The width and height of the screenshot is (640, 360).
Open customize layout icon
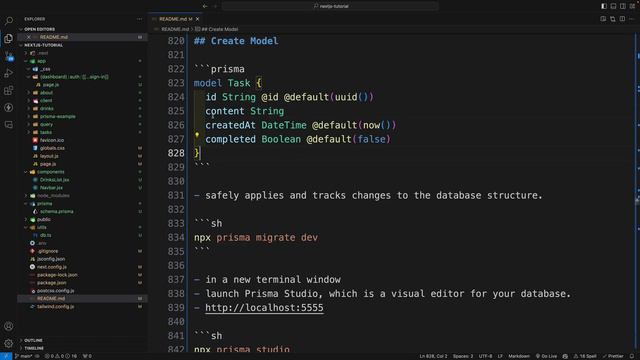coord(632,6)
